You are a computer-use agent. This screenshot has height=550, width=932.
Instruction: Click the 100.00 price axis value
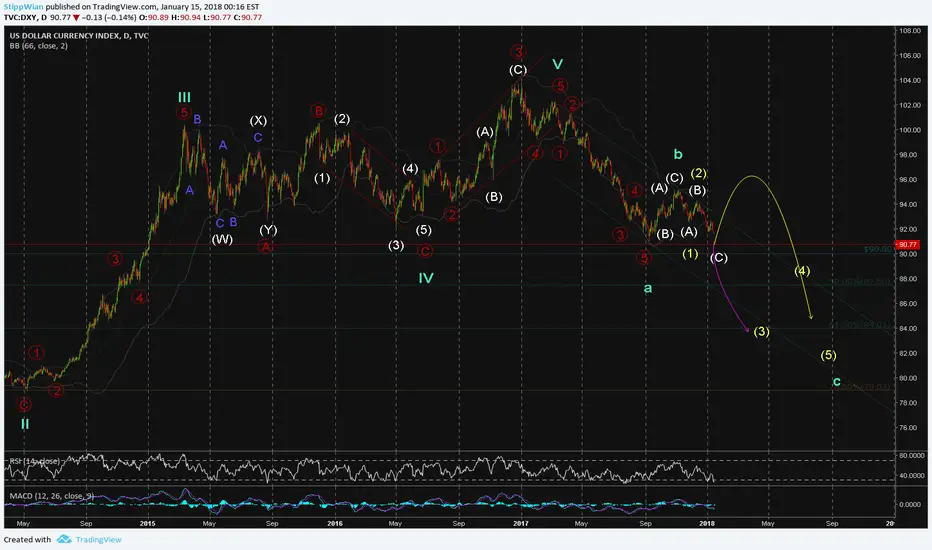point(909,130)
